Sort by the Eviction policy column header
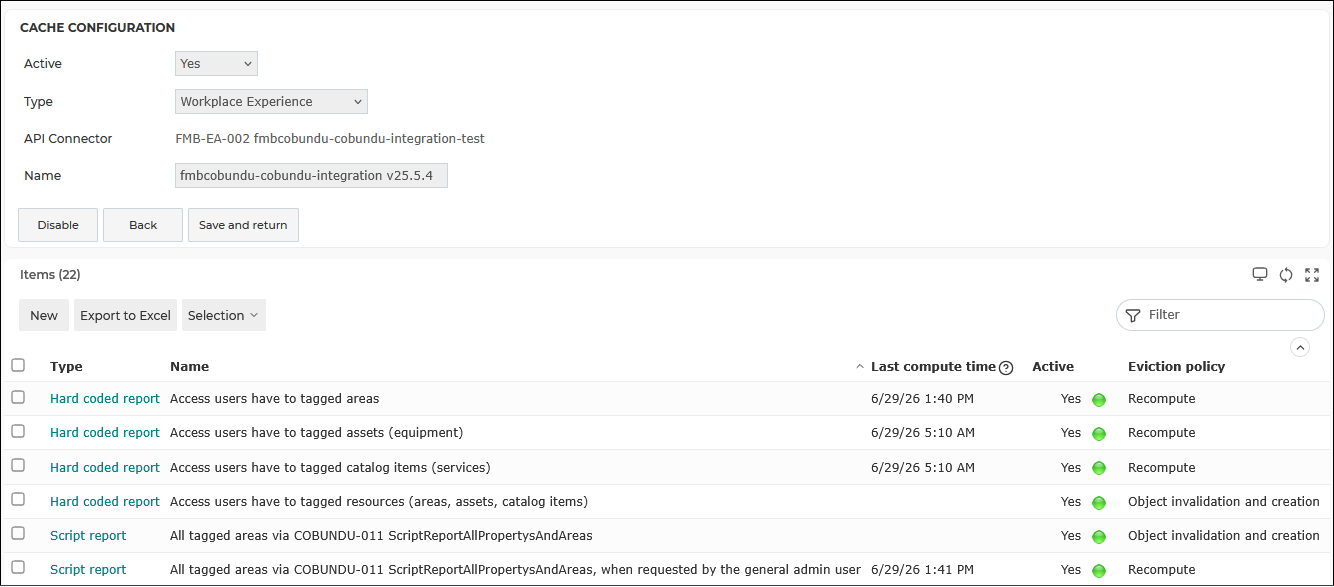Viewport: 1334px width, 587px height. tap(1176, 367)
